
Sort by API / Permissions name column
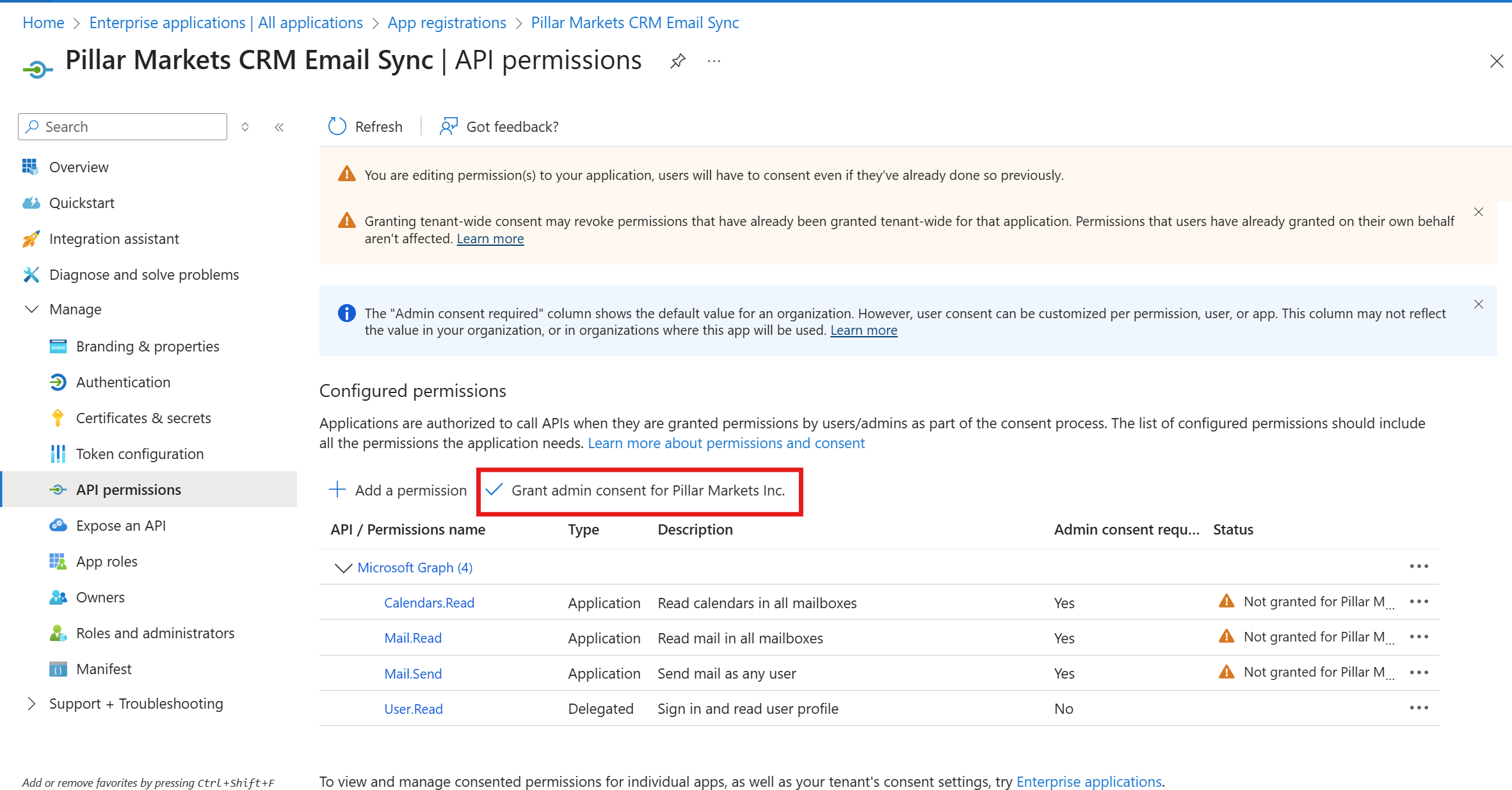click(408, 529)
